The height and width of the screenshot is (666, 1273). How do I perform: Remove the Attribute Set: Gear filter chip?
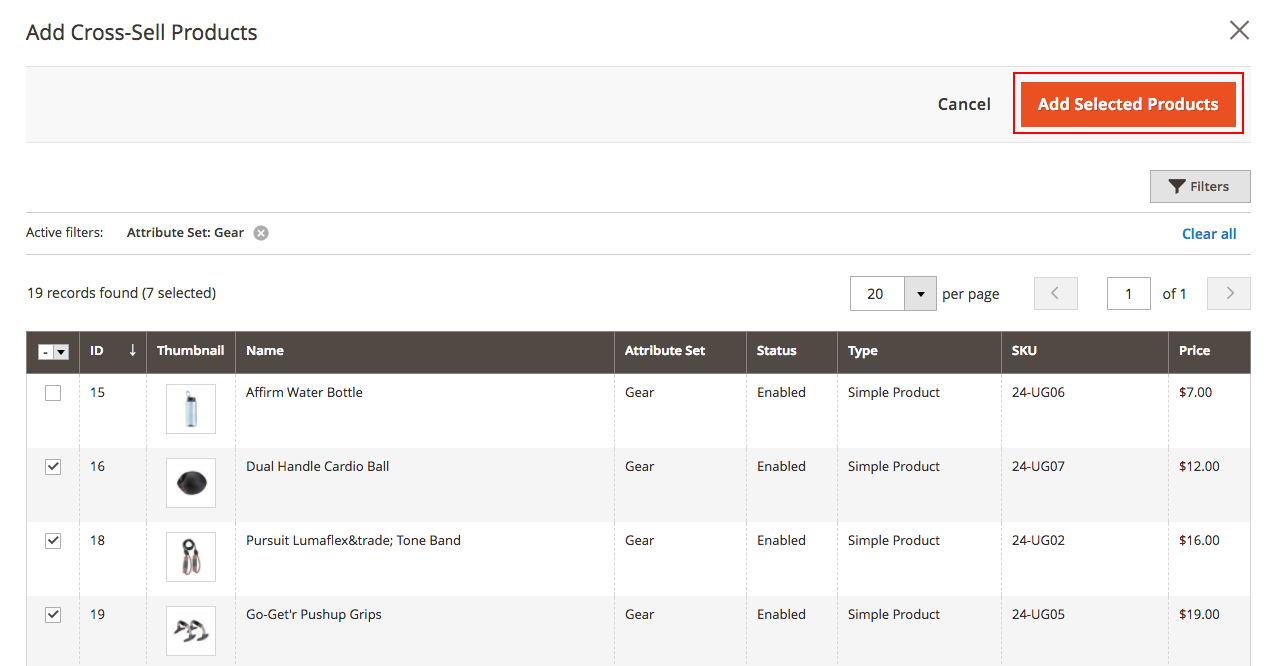pyautogui.click(x=259, y=232)
